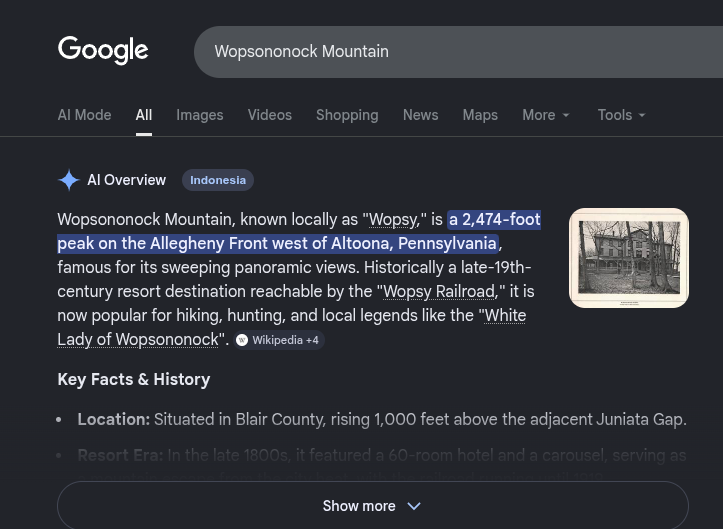Select the News tab

(420, 115)
